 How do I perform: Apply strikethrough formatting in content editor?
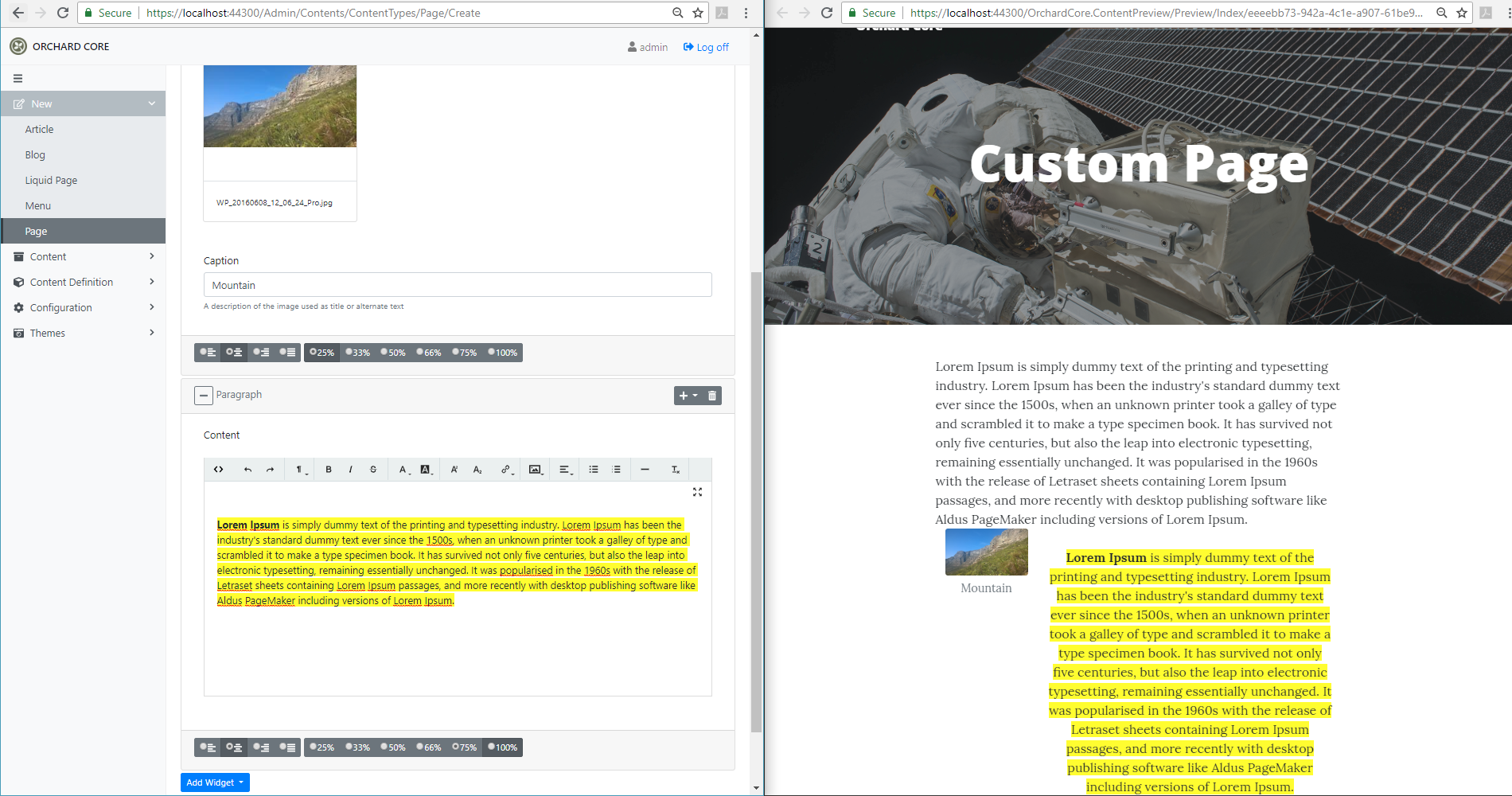(372, 470)
